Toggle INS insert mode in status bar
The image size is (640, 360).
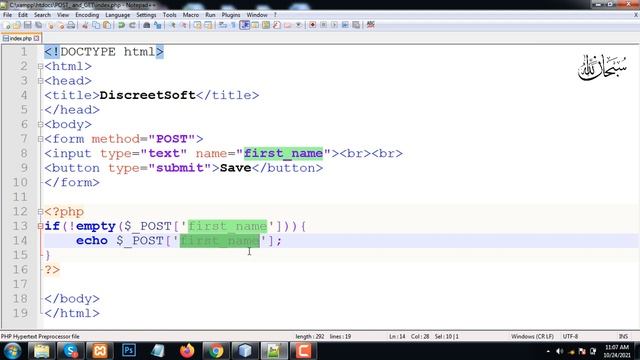click(623, 336)
